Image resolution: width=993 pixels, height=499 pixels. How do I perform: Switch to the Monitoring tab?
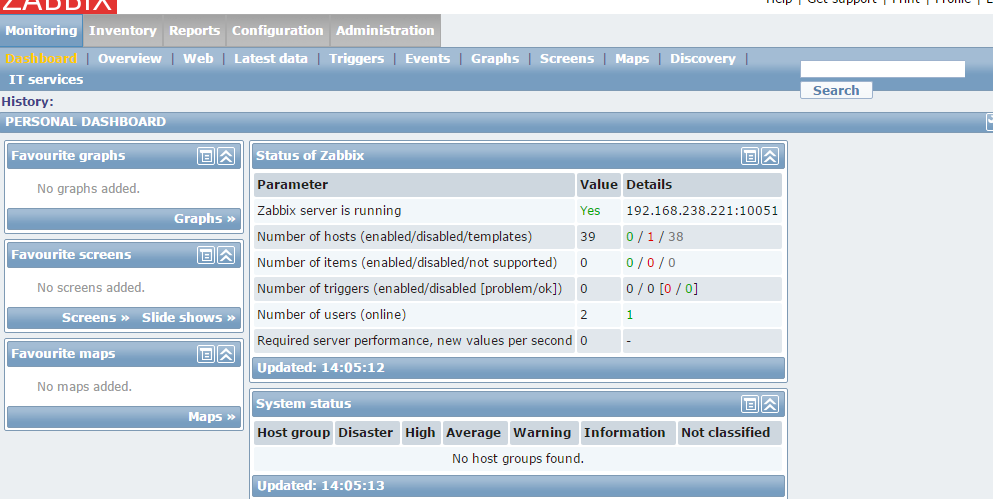click(x=41, y=30)
